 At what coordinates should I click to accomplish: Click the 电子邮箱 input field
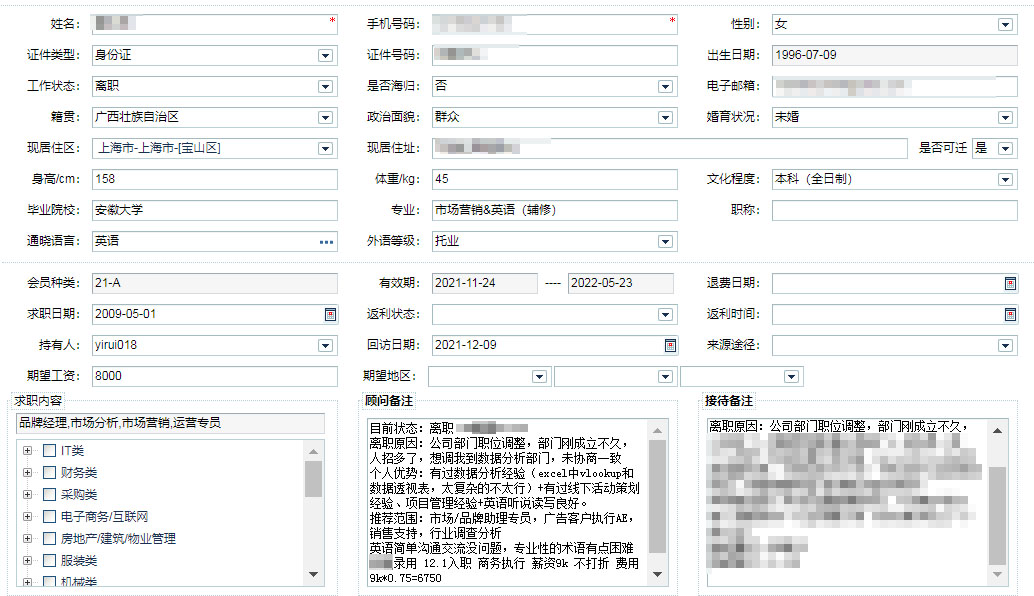point(895,86)
